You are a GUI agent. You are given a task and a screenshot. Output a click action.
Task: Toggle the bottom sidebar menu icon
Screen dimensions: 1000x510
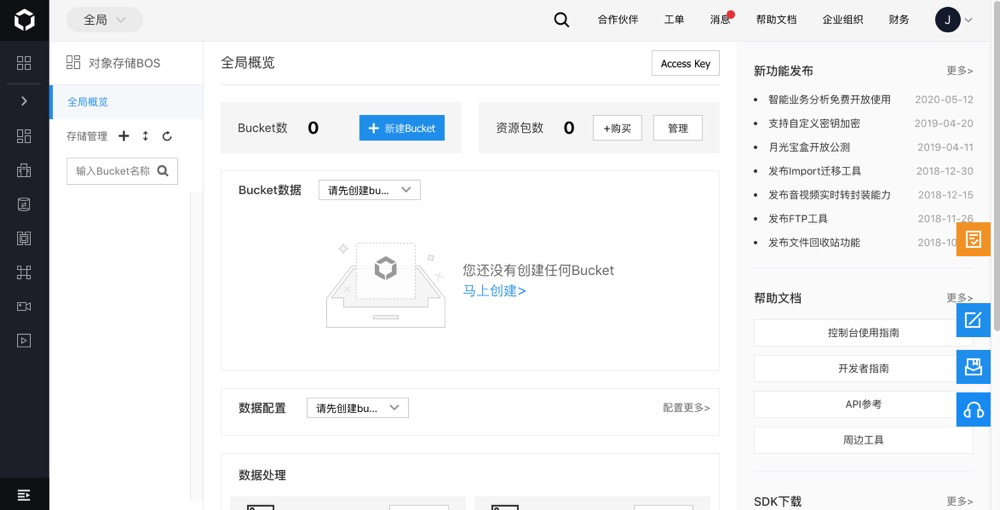pyautogui.click(x=24, y=495)
